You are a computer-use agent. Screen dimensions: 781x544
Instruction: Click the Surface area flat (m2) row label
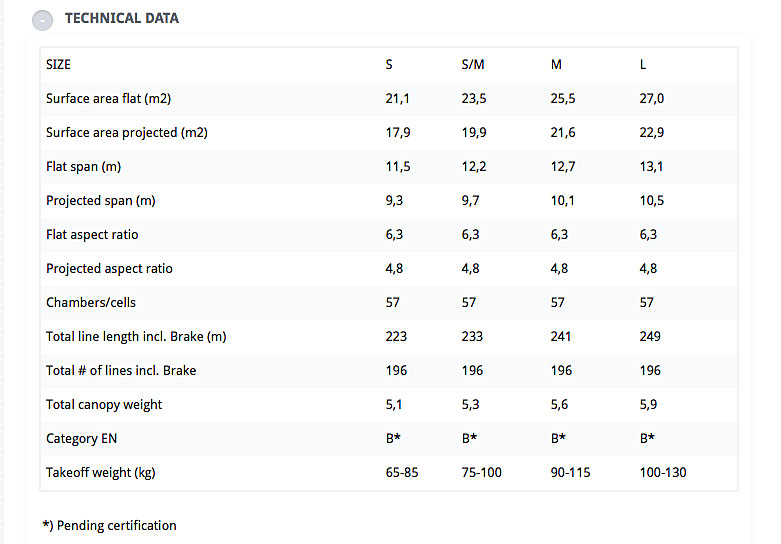(x=109, y=99)
